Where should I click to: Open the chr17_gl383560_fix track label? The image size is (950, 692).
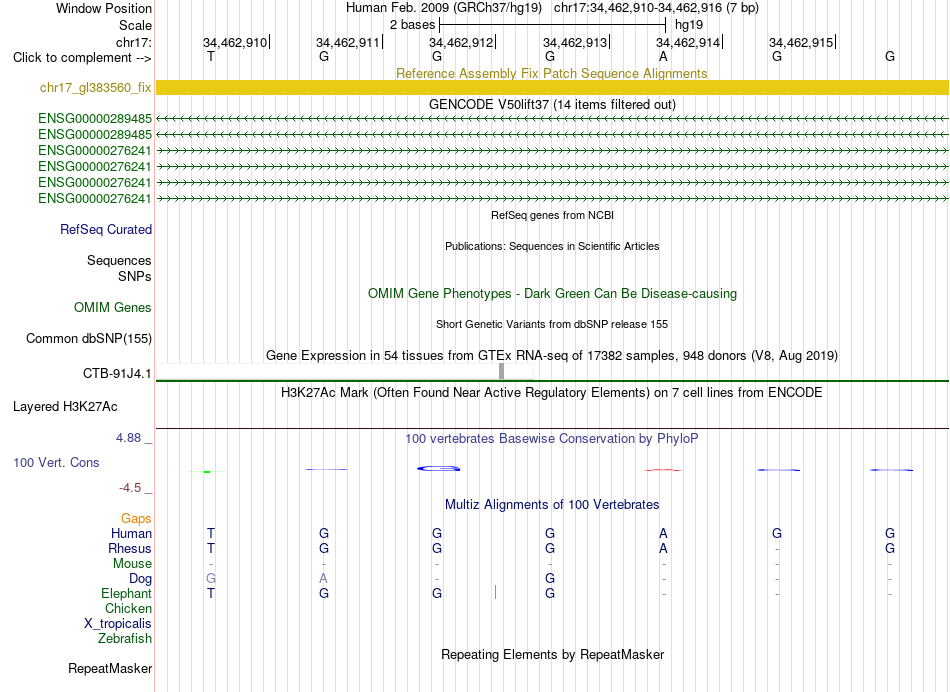coord(96,87)
